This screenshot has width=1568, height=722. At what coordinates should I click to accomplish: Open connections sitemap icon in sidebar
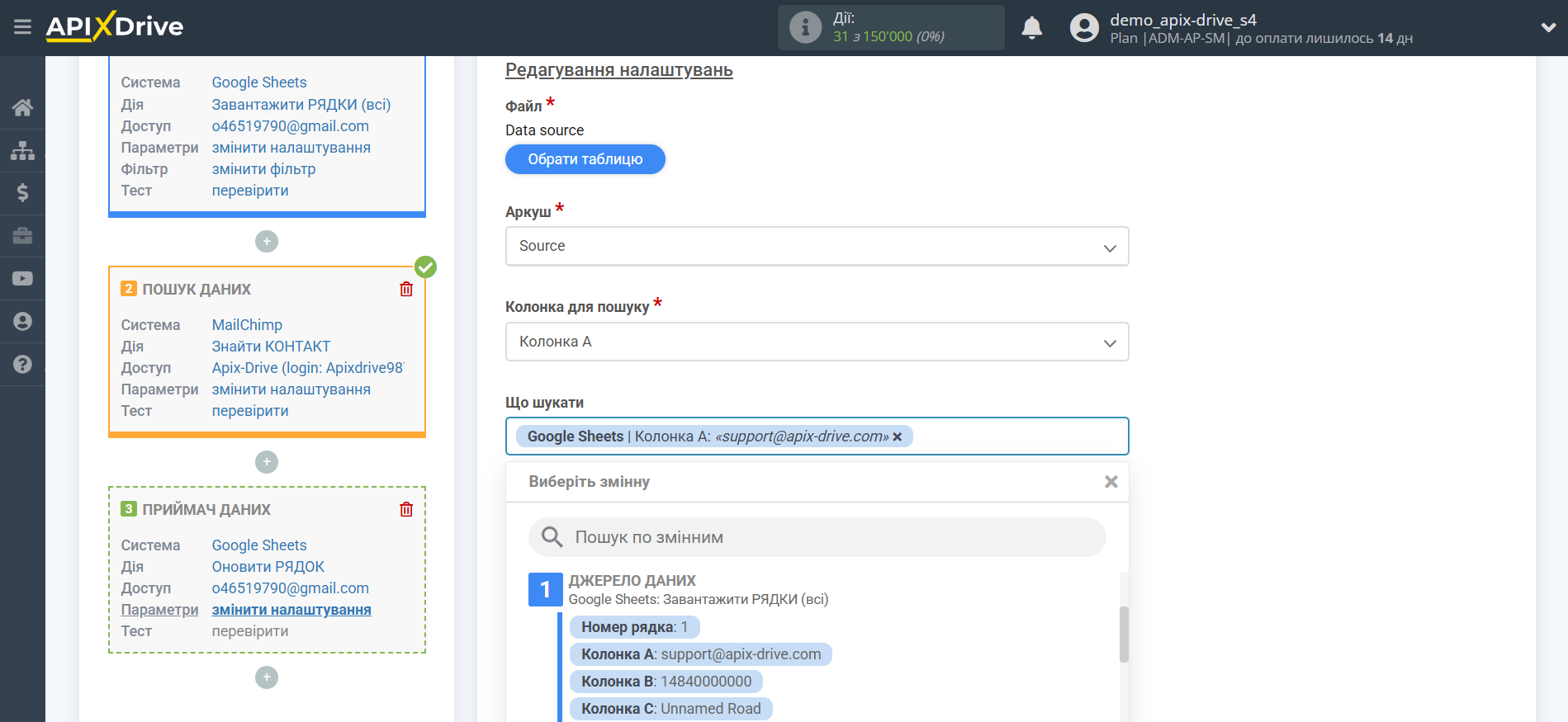point(22,150)
